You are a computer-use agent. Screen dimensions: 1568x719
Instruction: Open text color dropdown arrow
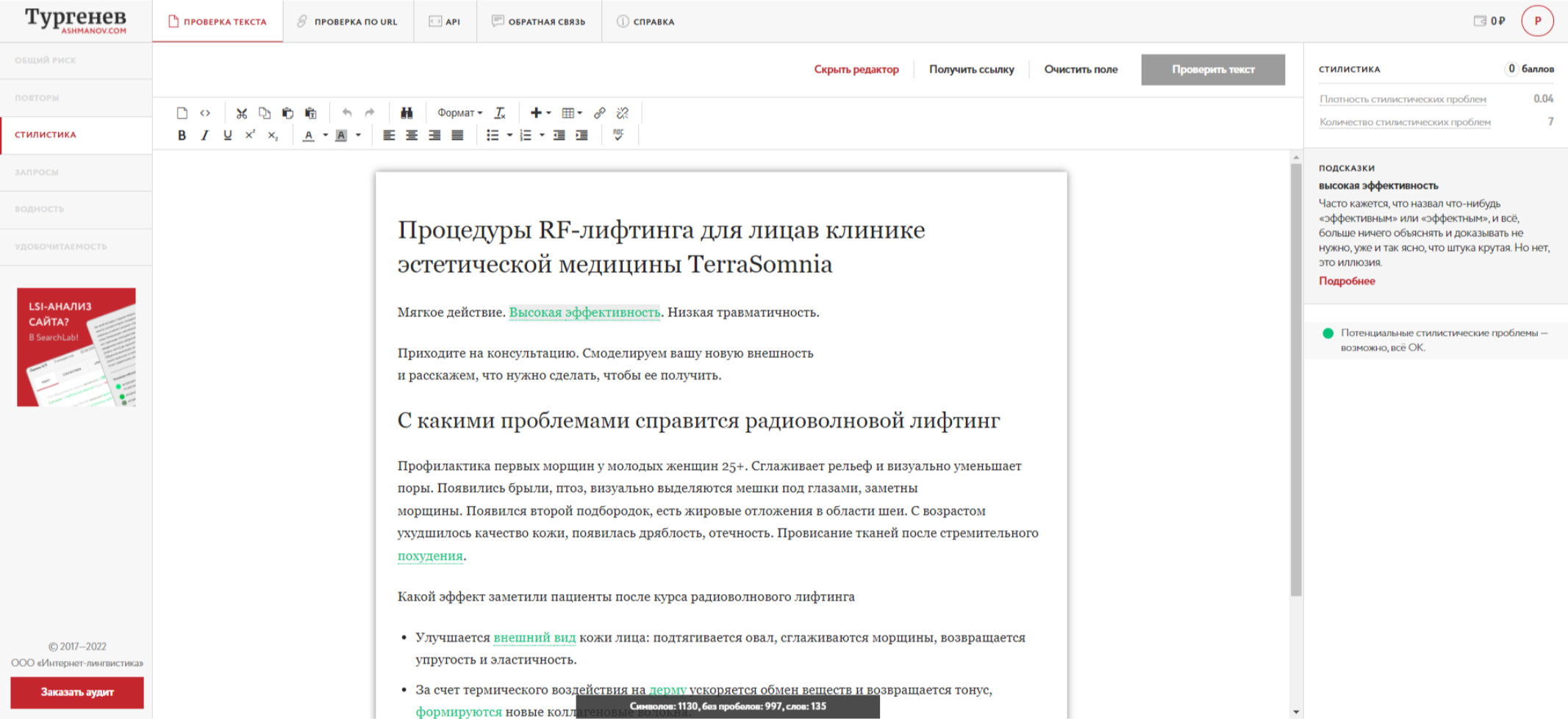(x=325, y=135)
